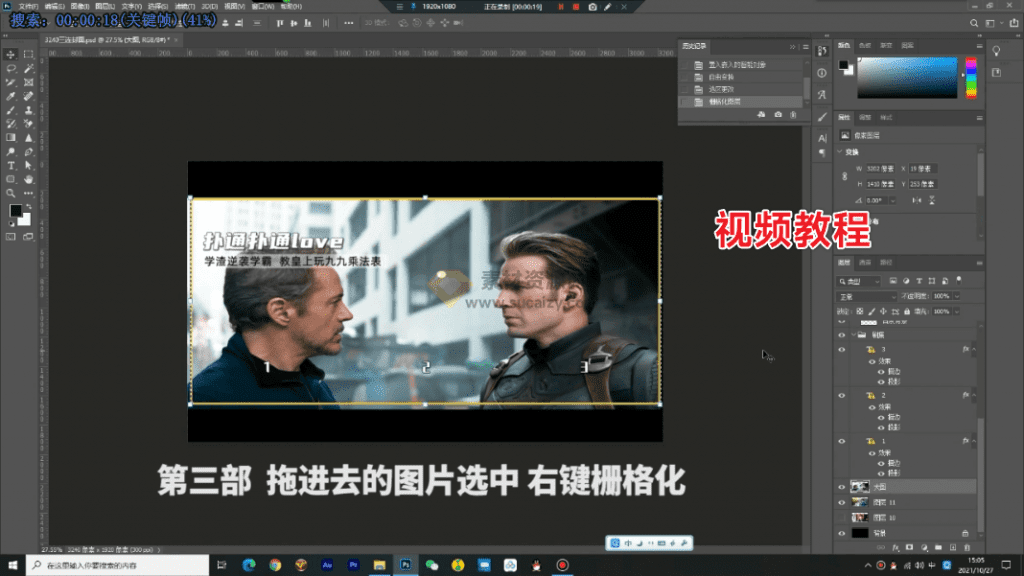Open the layer blend mode dropdown

865,297
